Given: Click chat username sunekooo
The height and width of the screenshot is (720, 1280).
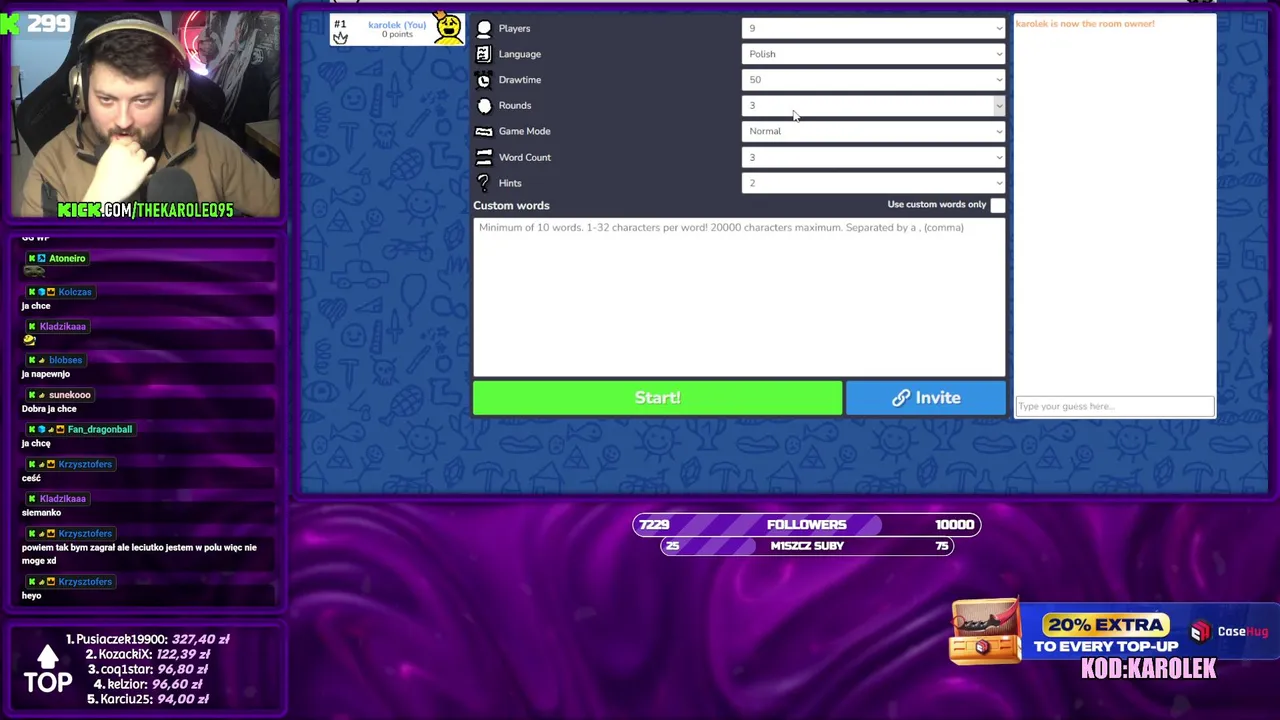Looking at the screenshot, I should click(x=69, y=395).
